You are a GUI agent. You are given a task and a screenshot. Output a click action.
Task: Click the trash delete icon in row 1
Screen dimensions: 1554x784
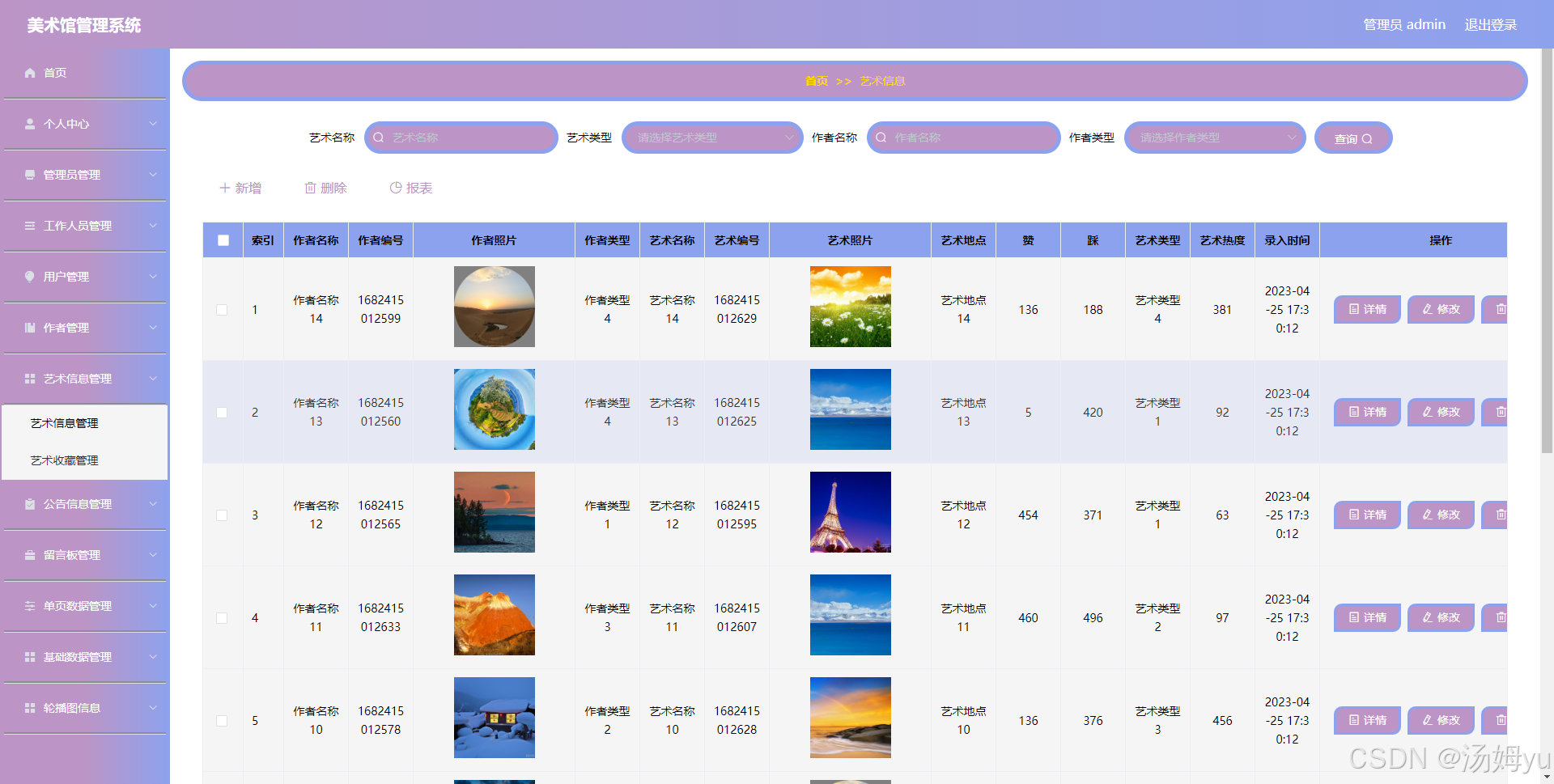click(1501, 309)
